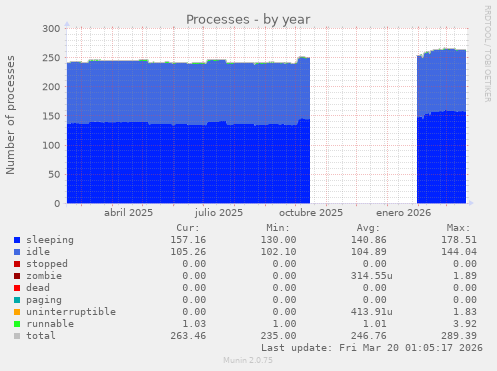The height and width of the screenshot is (371, 497).
Task: Click the 'enero 2026' axis label
Action: point(404,213)
